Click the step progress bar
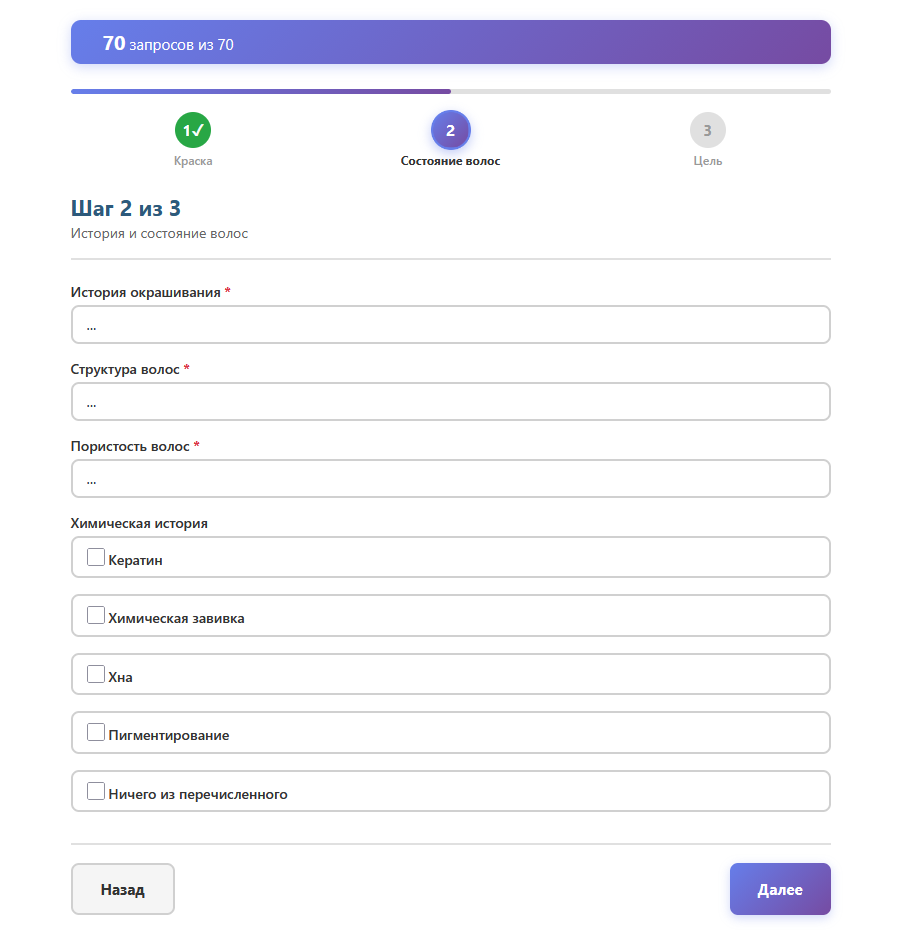918x951 pixels. coord(450,92)
